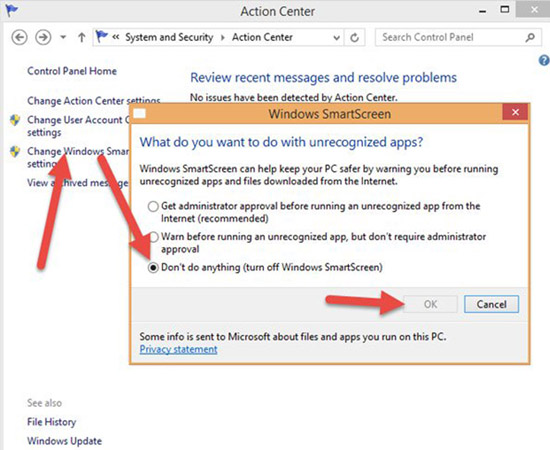Open Change Windows SmartScreen settings link

tap(78, 157)
